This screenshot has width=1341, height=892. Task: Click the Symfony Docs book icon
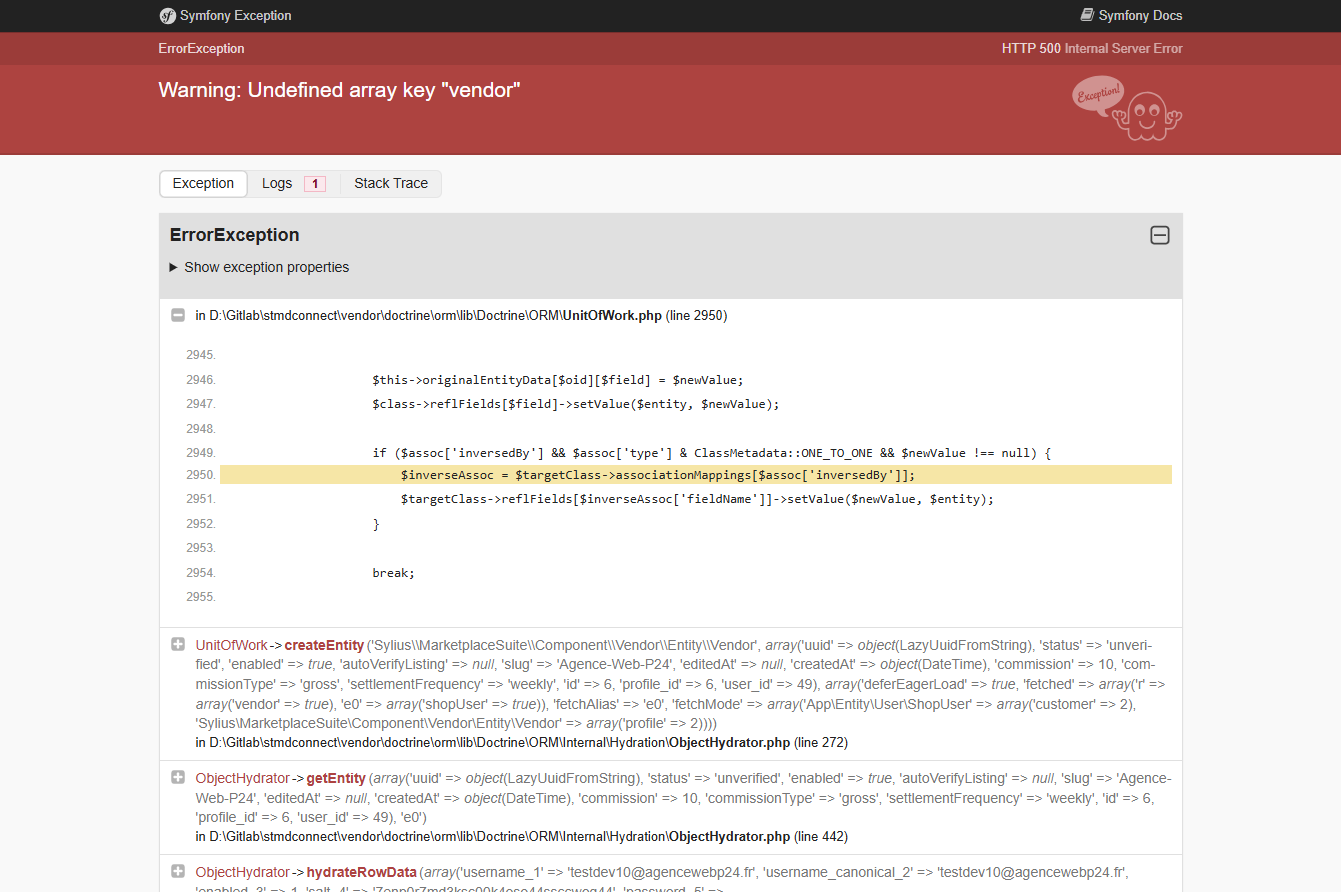(x=1087, y=16)
